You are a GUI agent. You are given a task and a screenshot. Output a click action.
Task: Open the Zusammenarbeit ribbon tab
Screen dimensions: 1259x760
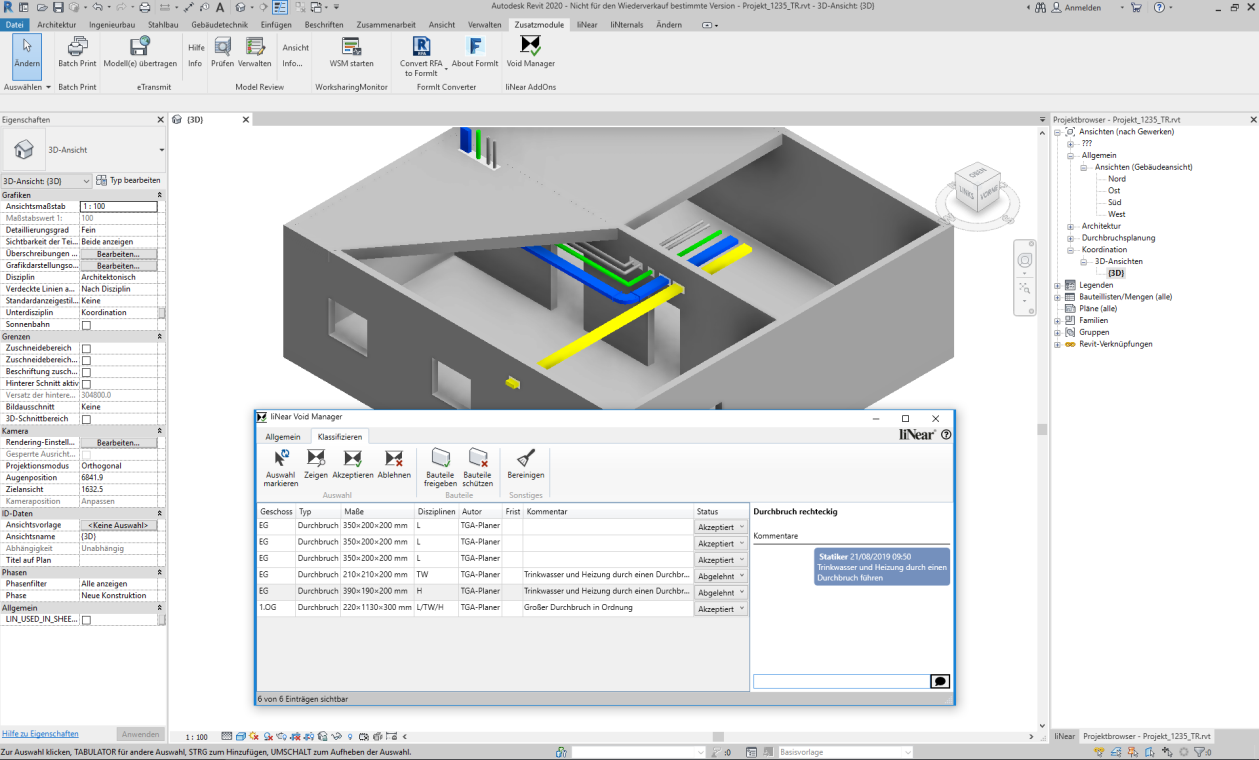[386, 24]
